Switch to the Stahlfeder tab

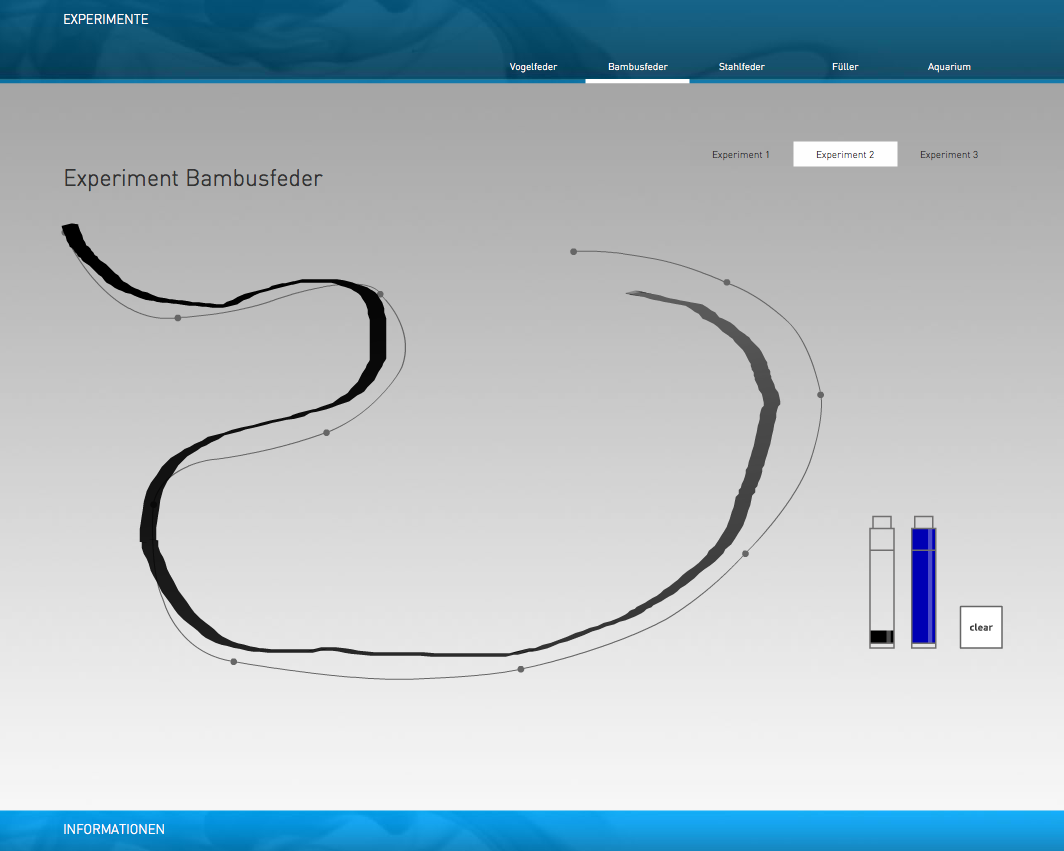pos(741,67)
